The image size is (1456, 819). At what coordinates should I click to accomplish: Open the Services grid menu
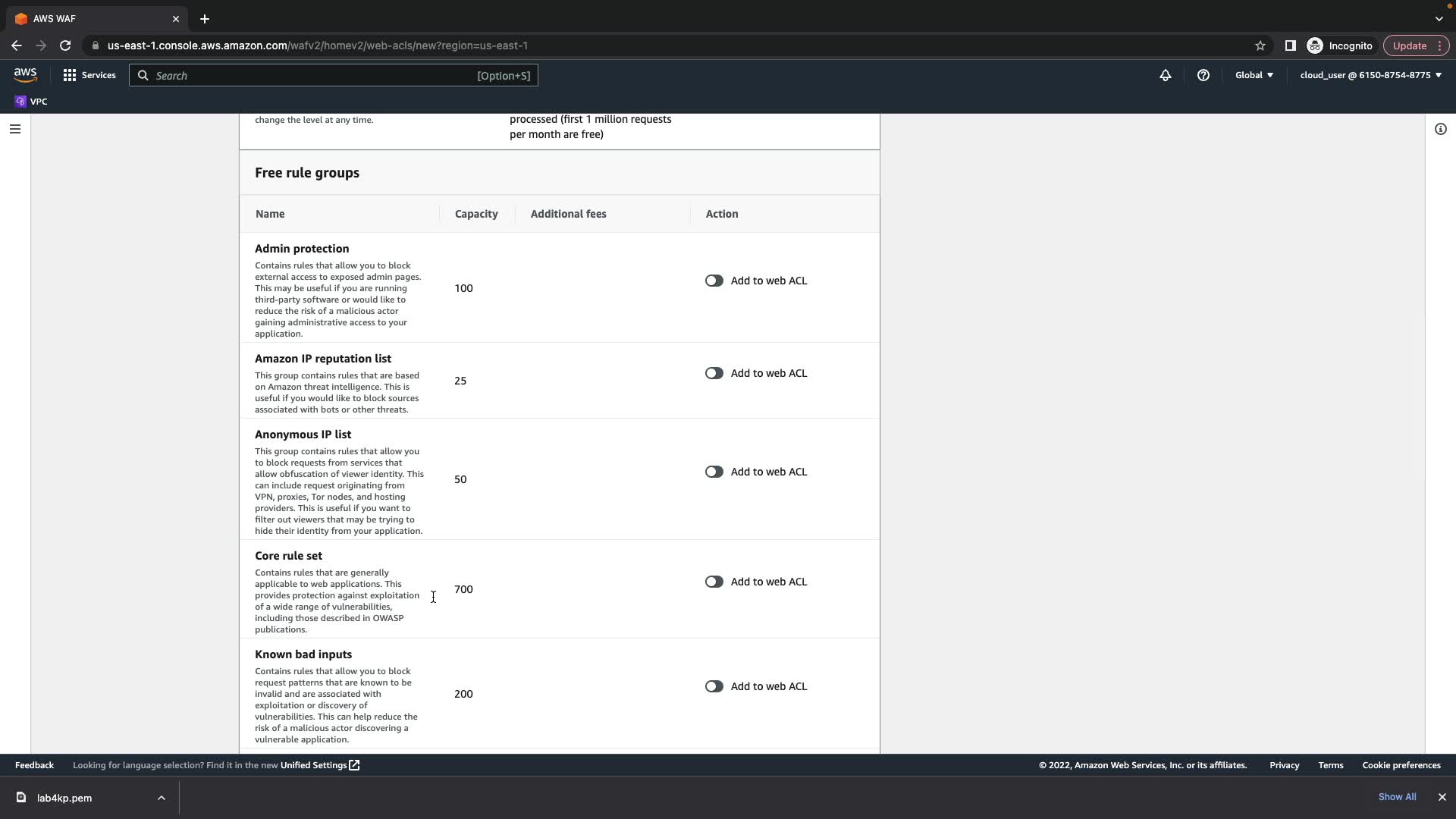[x=89, y=75]
